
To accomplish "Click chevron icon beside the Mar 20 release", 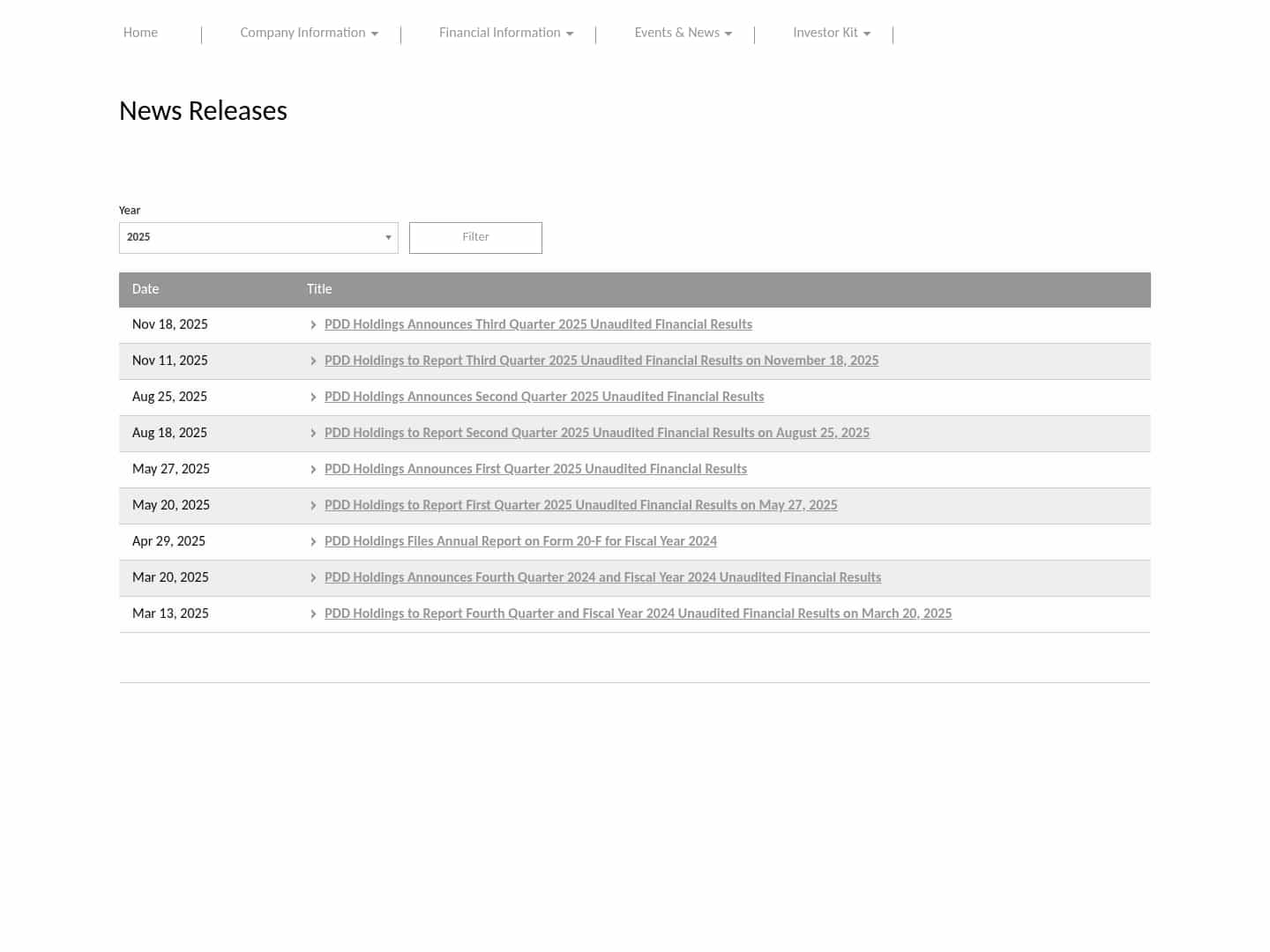I will pos(313,578).
